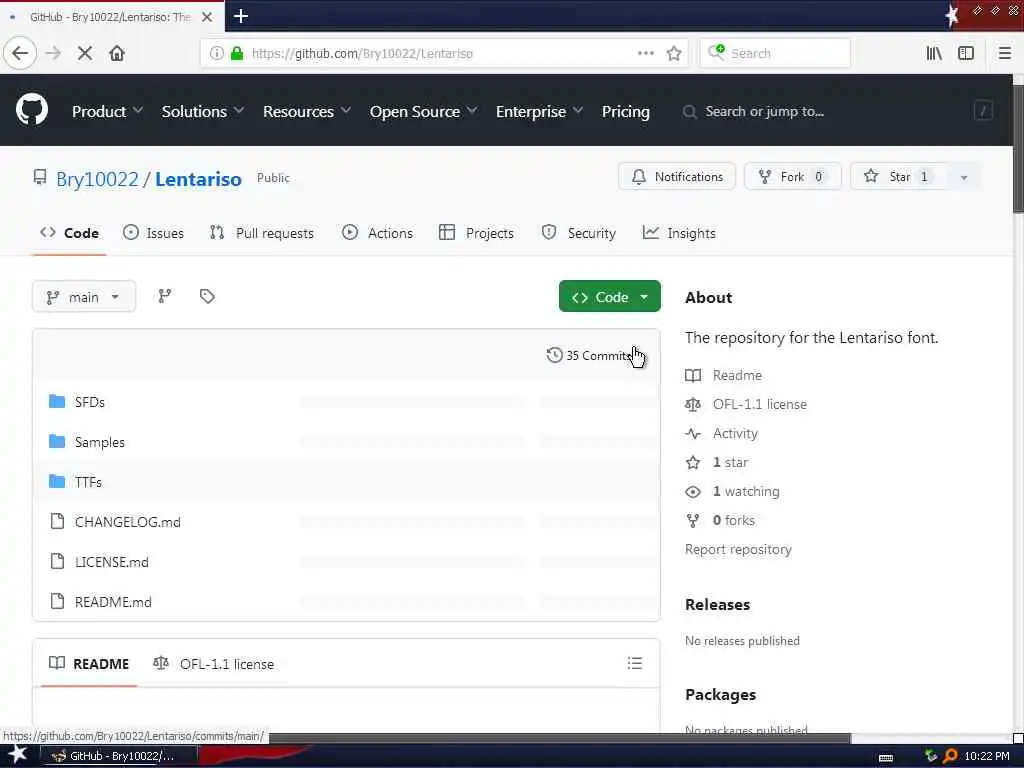Stop loading the page with X button
The width and height of the screenshot is (1024, 768).
(84, 53)
